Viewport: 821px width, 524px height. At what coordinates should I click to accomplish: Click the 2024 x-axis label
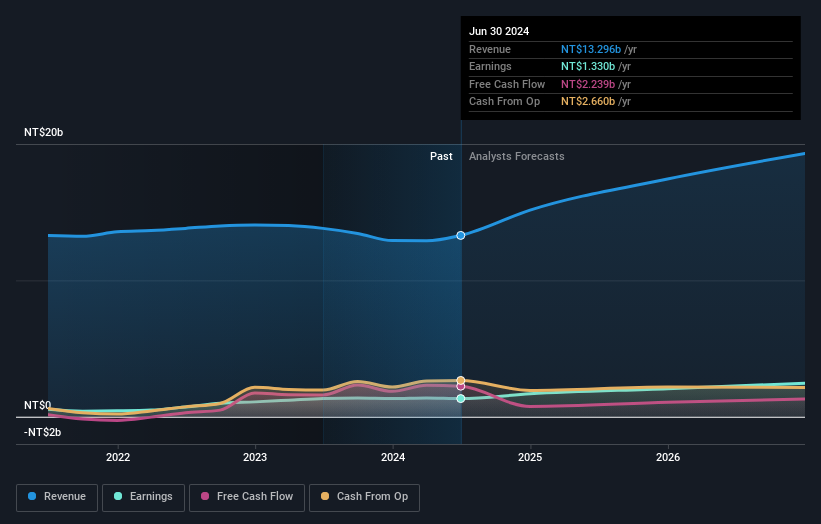(x=393, y=457)
